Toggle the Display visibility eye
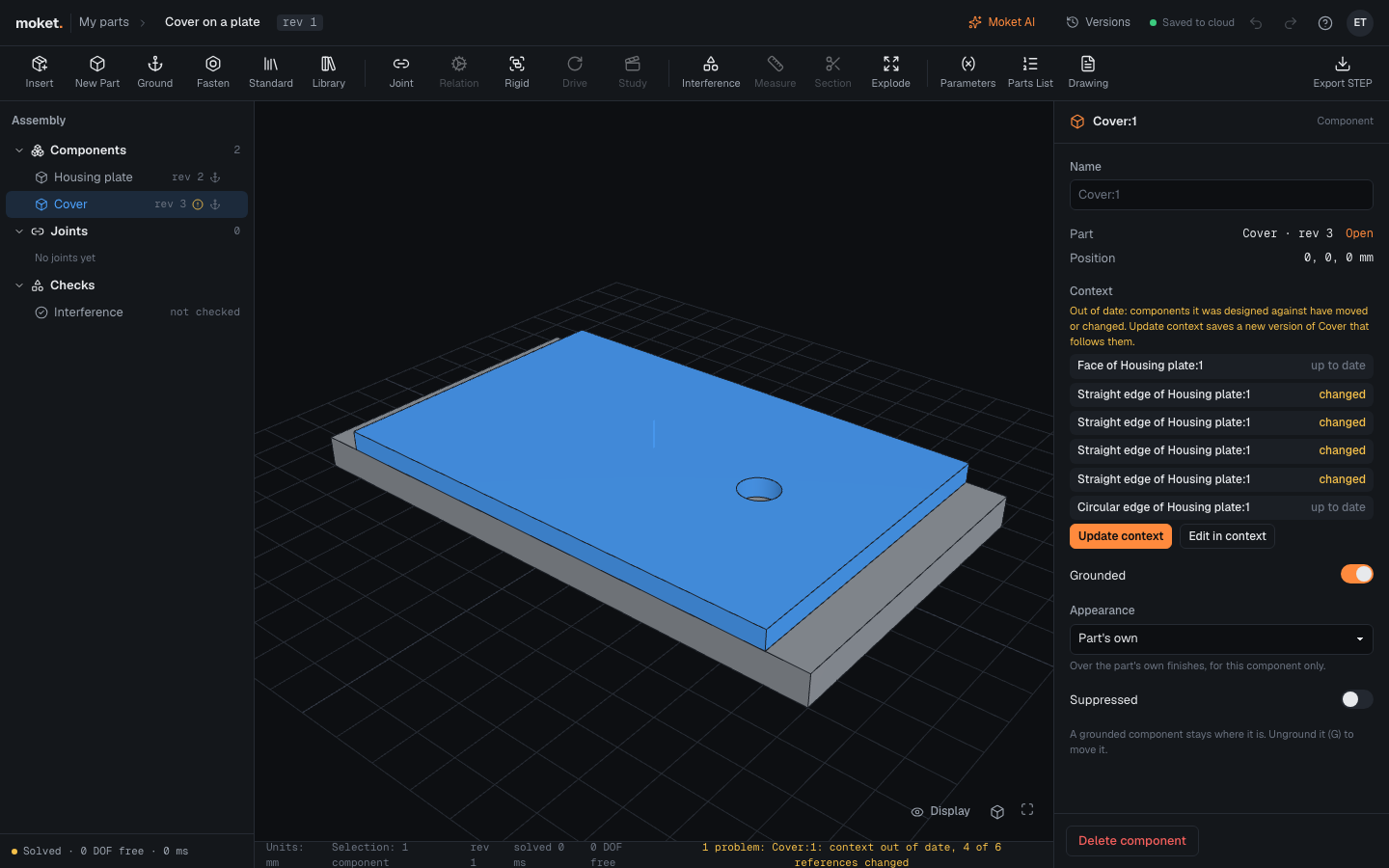1389x868 pixels. pyautogui.click(x=917, y=812)
